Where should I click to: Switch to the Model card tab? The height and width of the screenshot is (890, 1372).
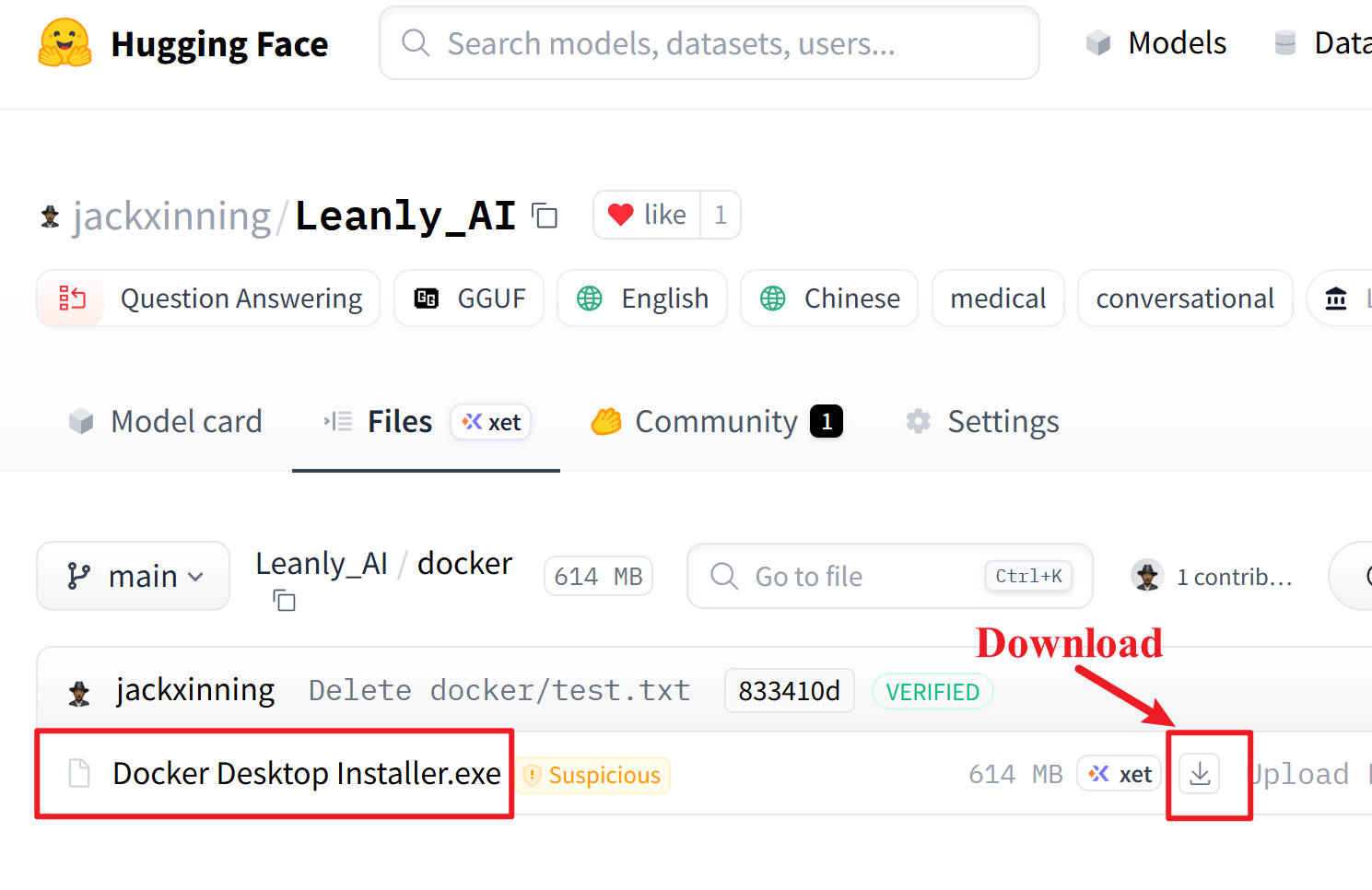coord(165,421)
